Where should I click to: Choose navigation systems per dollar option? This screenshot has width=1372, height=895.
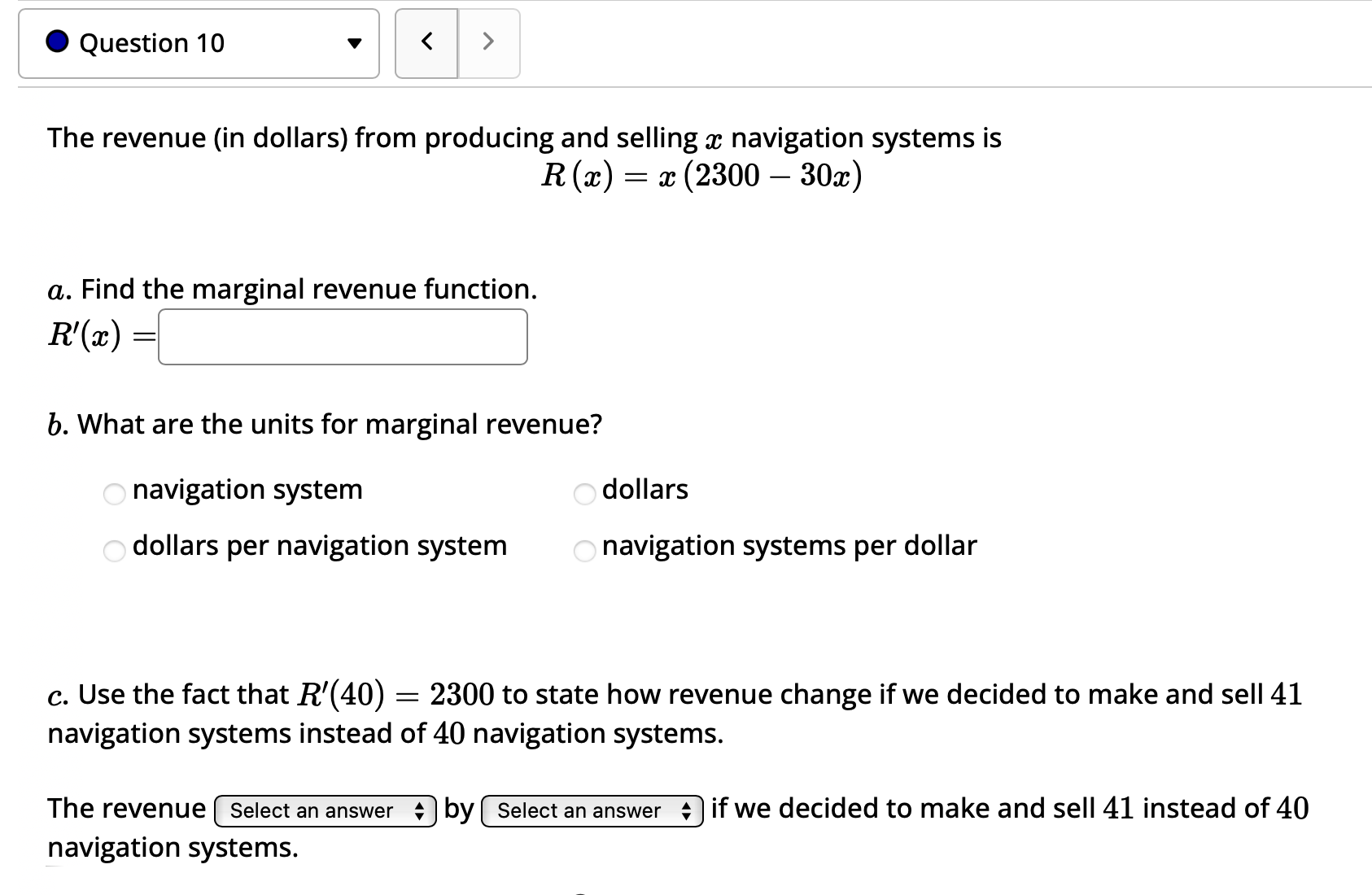[584, 551]
